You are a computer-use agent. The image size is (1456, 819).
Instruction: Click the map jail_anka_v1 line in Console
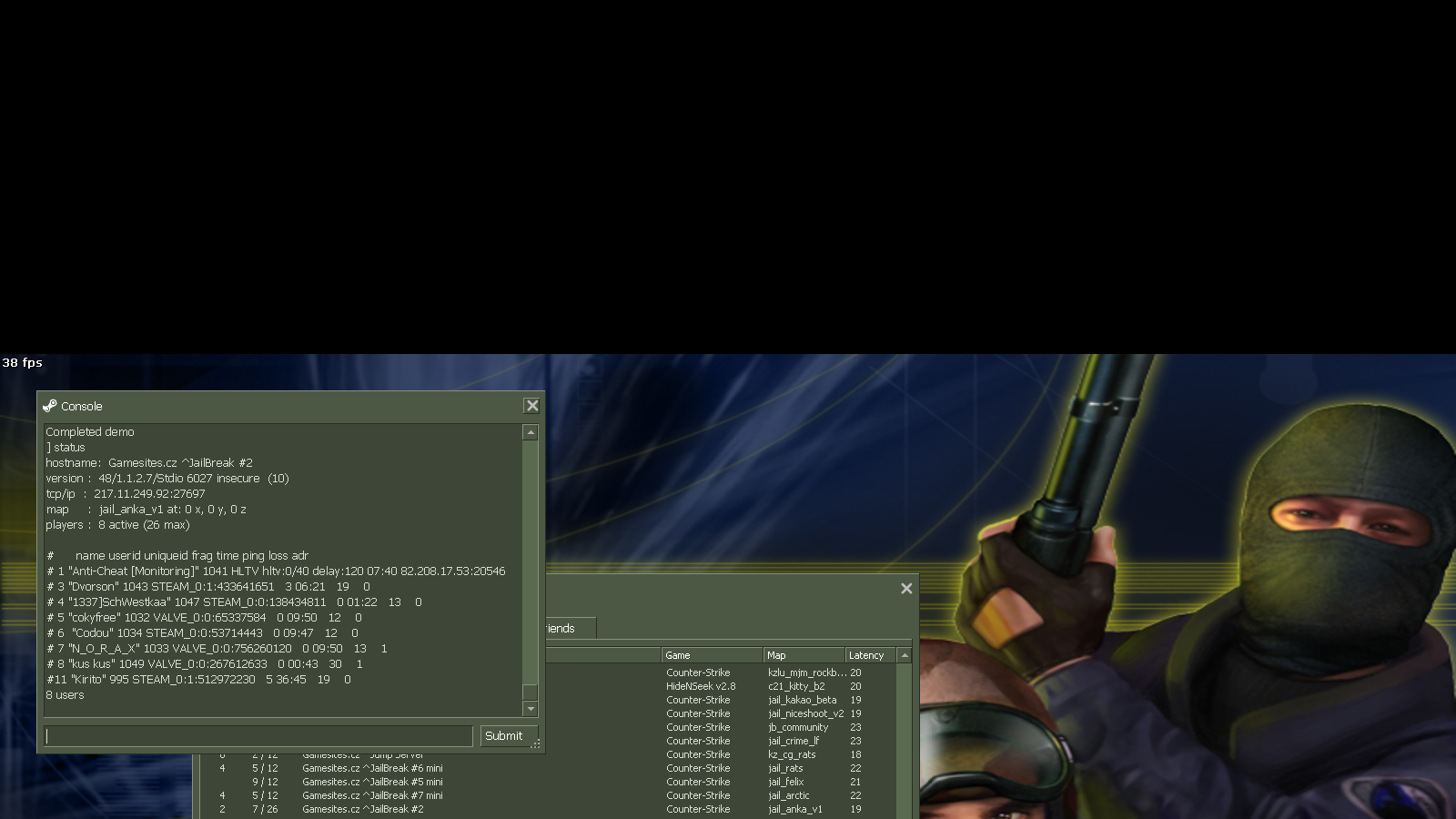[146, 510]
